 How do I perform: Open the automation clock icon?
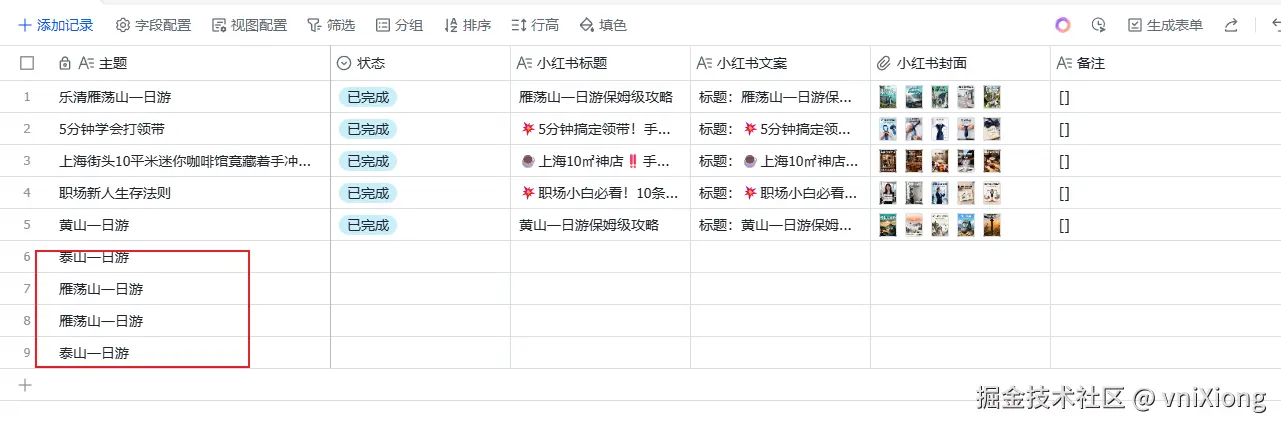click(1099, 25)
